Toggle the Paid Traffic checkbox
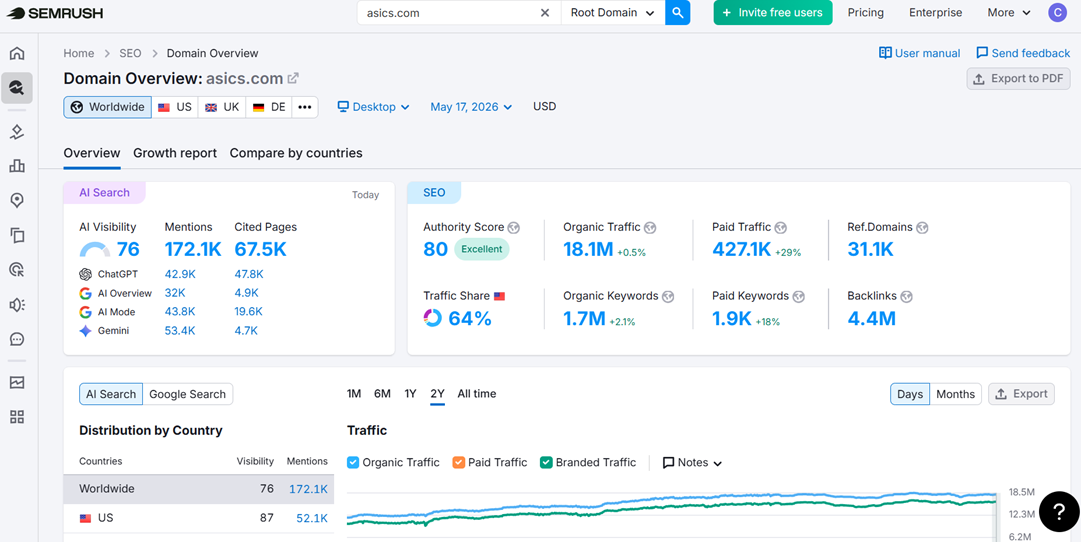Viewport: 1081px width, 542px height. click(458, 462)
